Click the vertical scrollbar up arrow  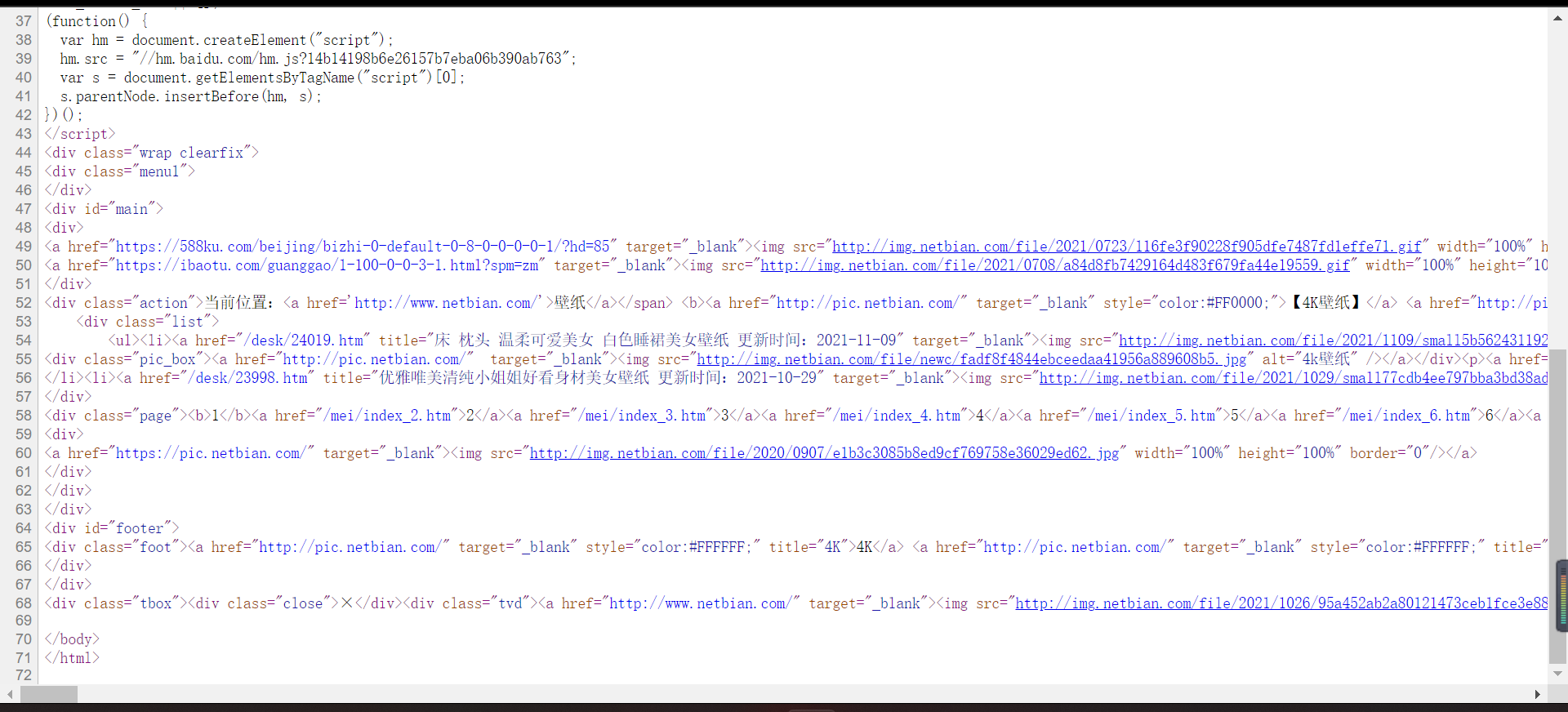pos(1558,19)
